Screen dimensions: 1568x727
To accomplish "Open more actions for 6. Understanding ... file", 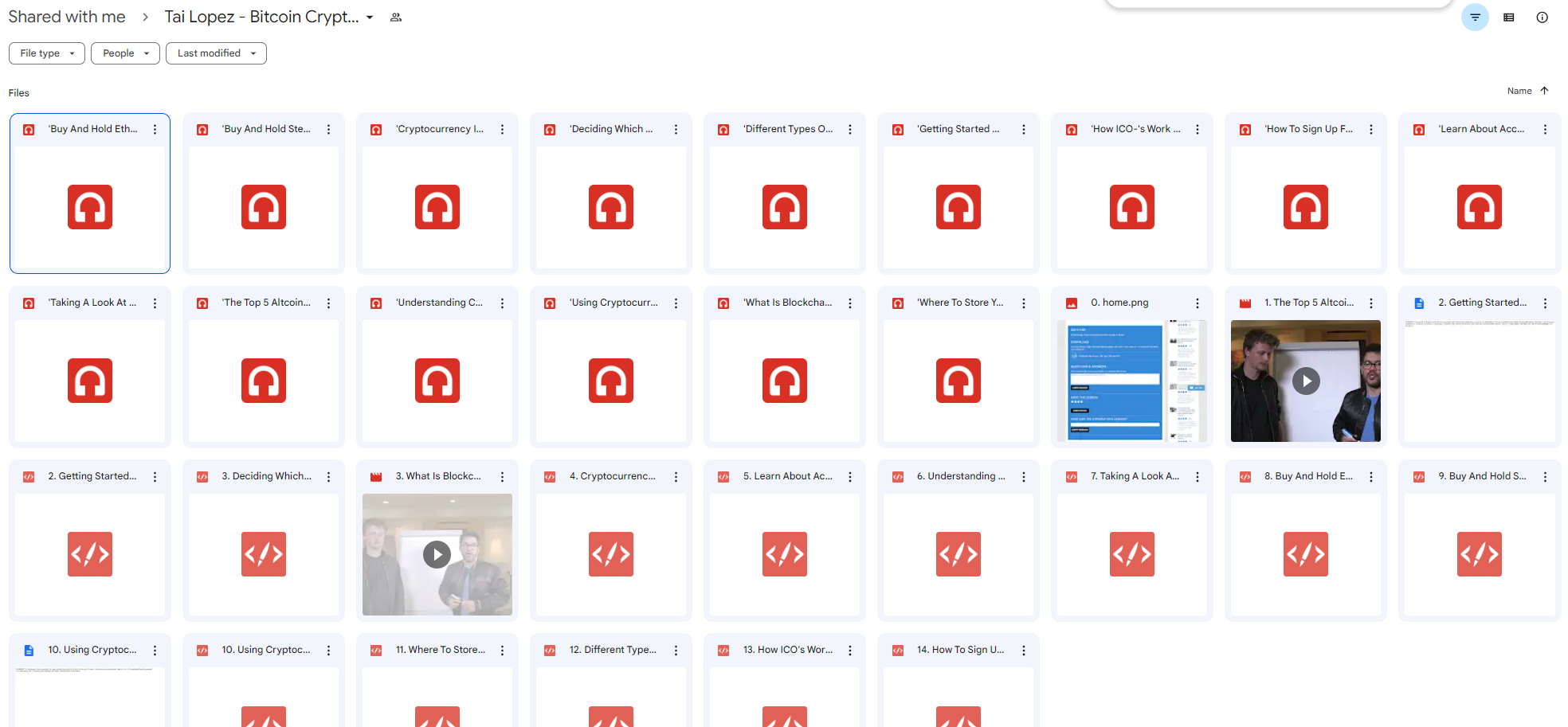I will (1024, 477).
